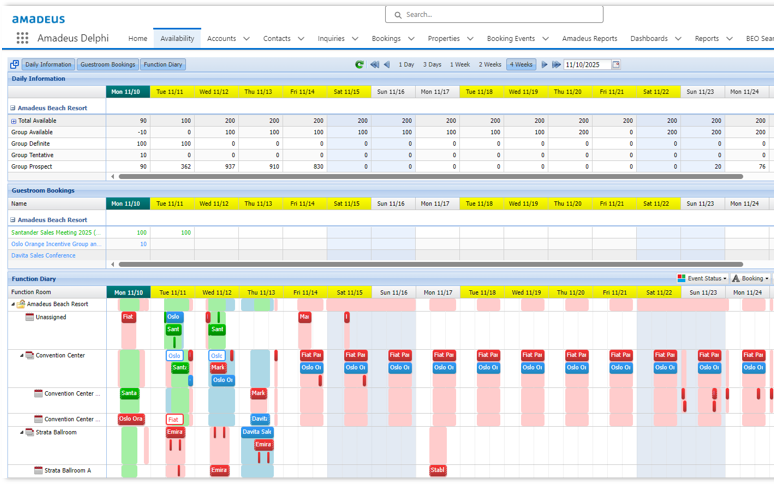Open the Contacts tab
This screenshot has width=774, height=484.
click(x=276, y=38)
